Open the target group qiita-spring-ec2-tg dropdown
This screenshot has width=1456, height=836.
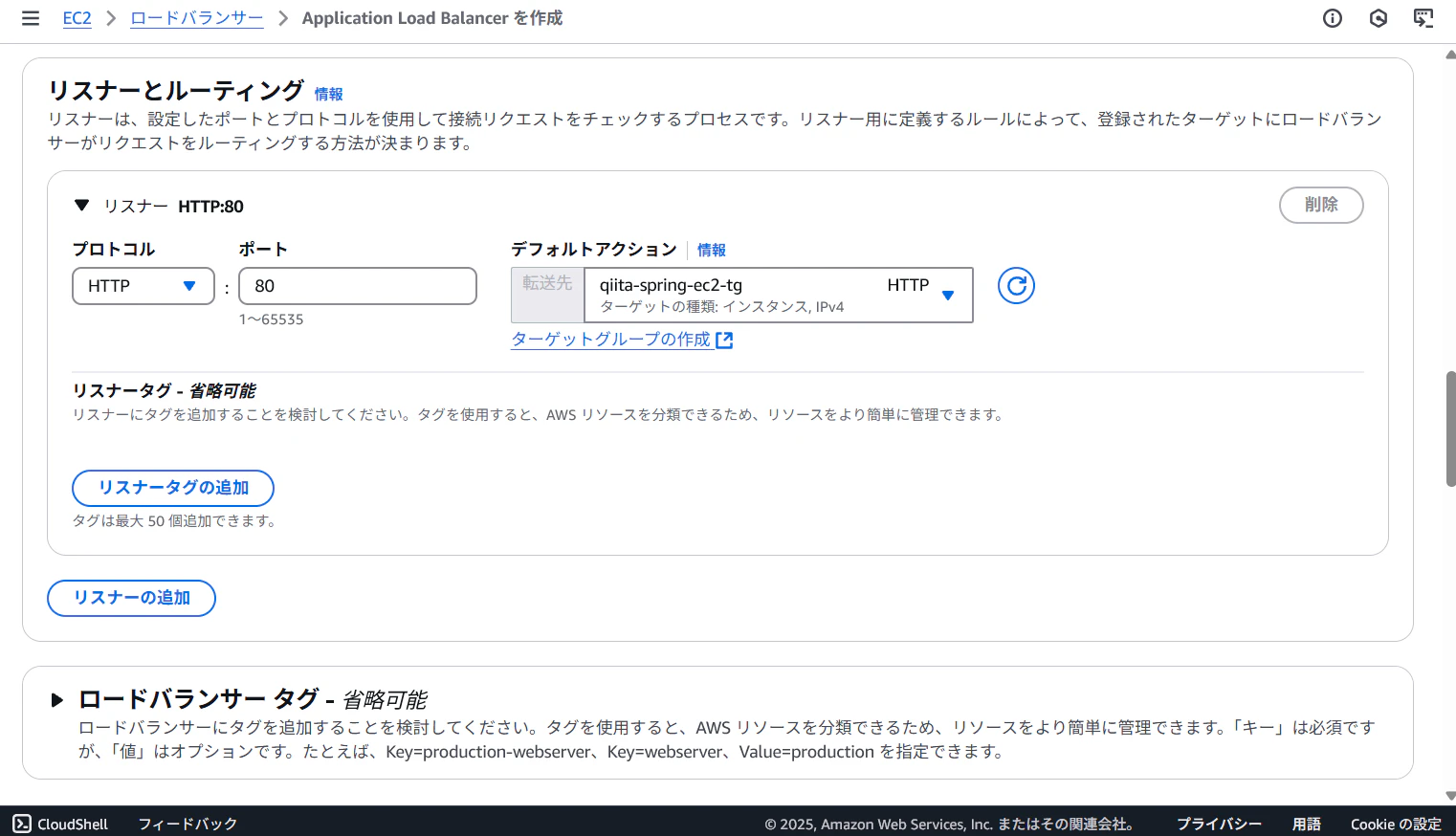(779, 295)
